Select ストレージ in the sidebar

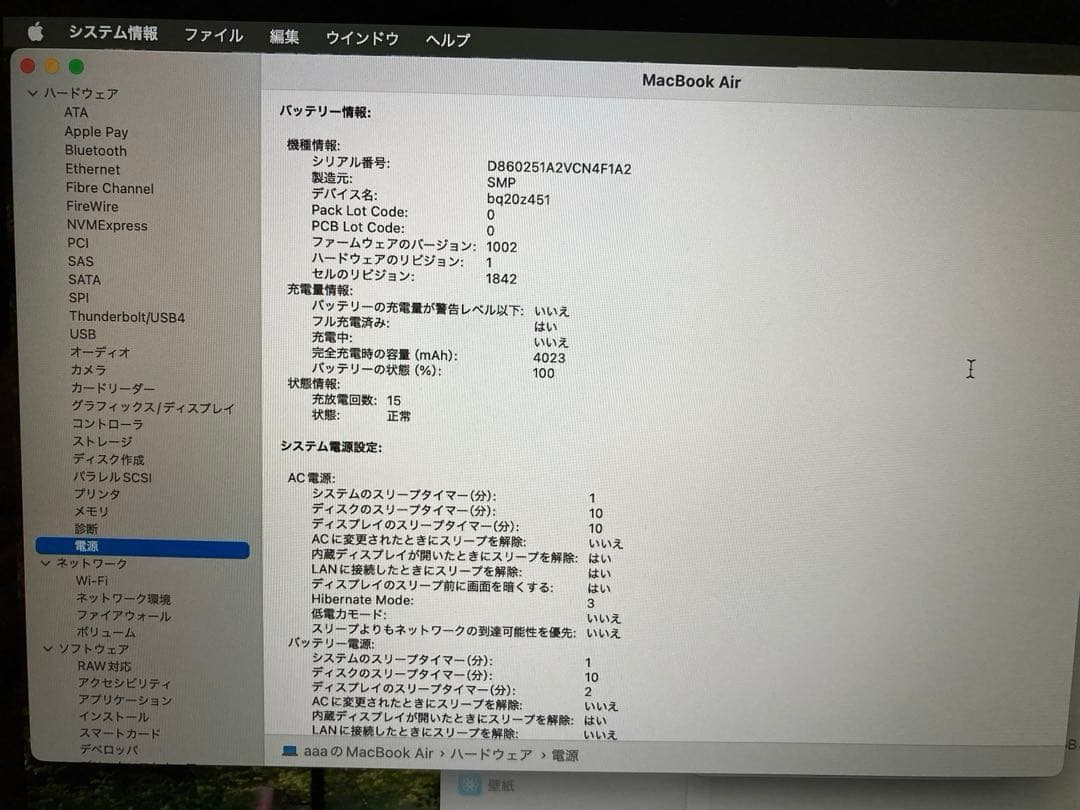point(102,442)
